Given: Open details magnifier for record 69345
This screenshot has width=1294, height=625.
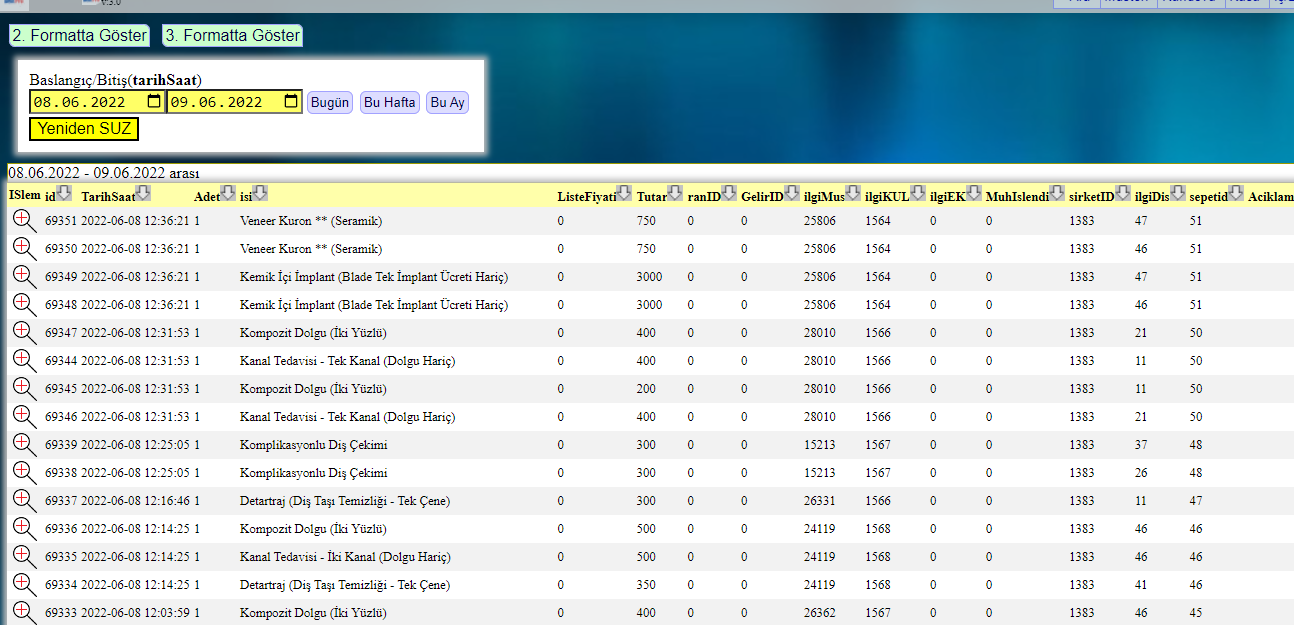Looking at the screenshot, I should tap(23, 387).
